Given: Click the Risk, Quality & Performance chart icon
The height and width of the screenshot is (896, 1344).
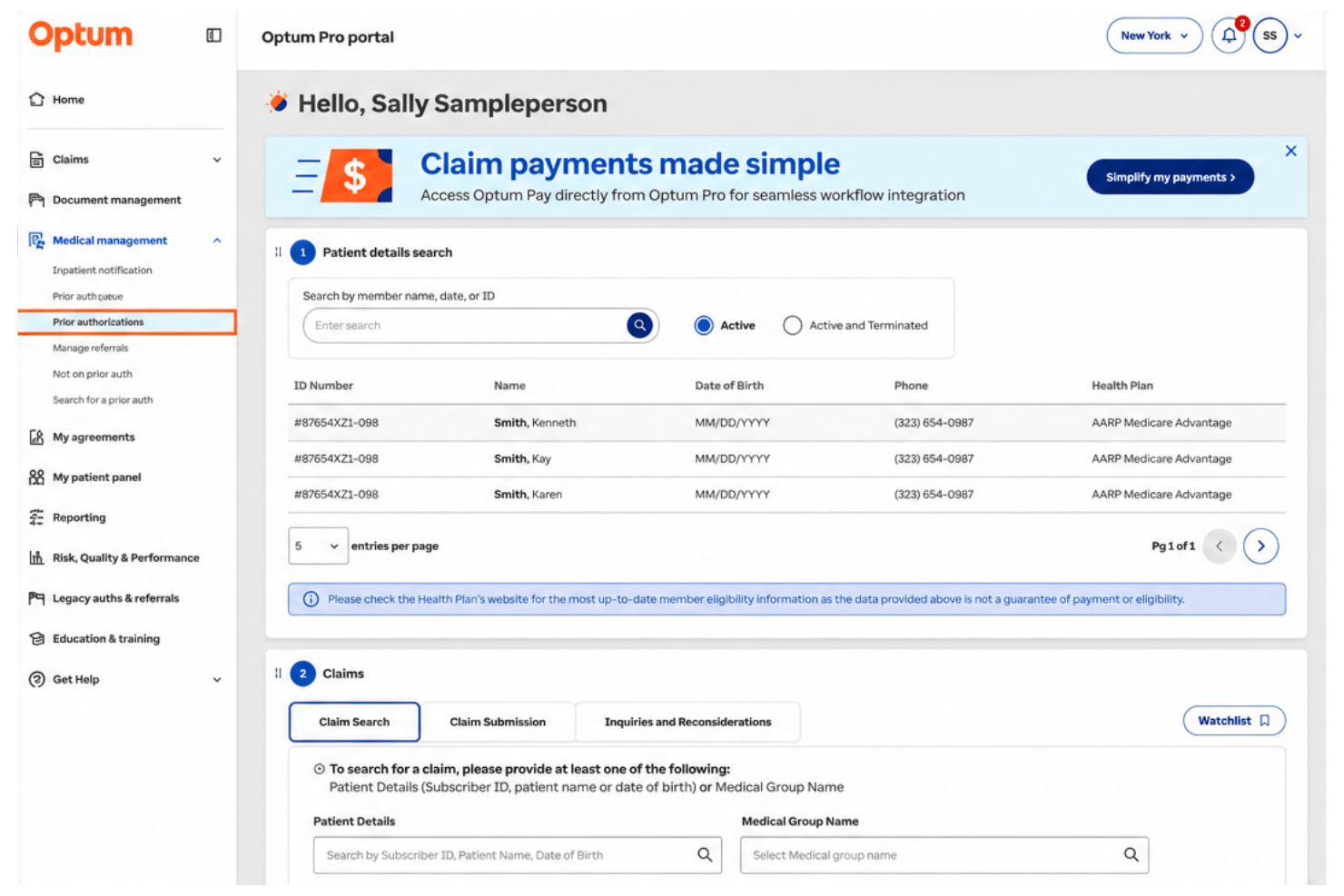Looking at the screenshot, I should [x=36, y=558].
